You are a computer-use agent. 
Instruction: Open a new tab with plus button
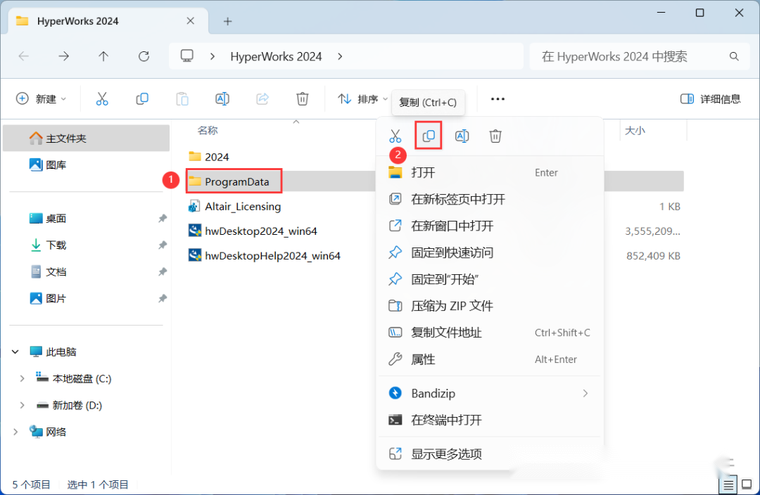(x=228, y=21)
